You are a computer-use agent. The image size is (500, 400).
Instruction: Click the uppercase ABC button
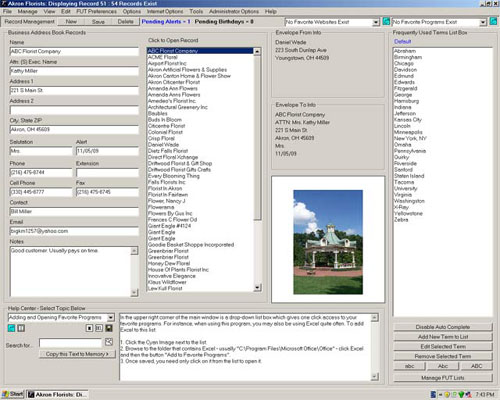tap(476, 366)
